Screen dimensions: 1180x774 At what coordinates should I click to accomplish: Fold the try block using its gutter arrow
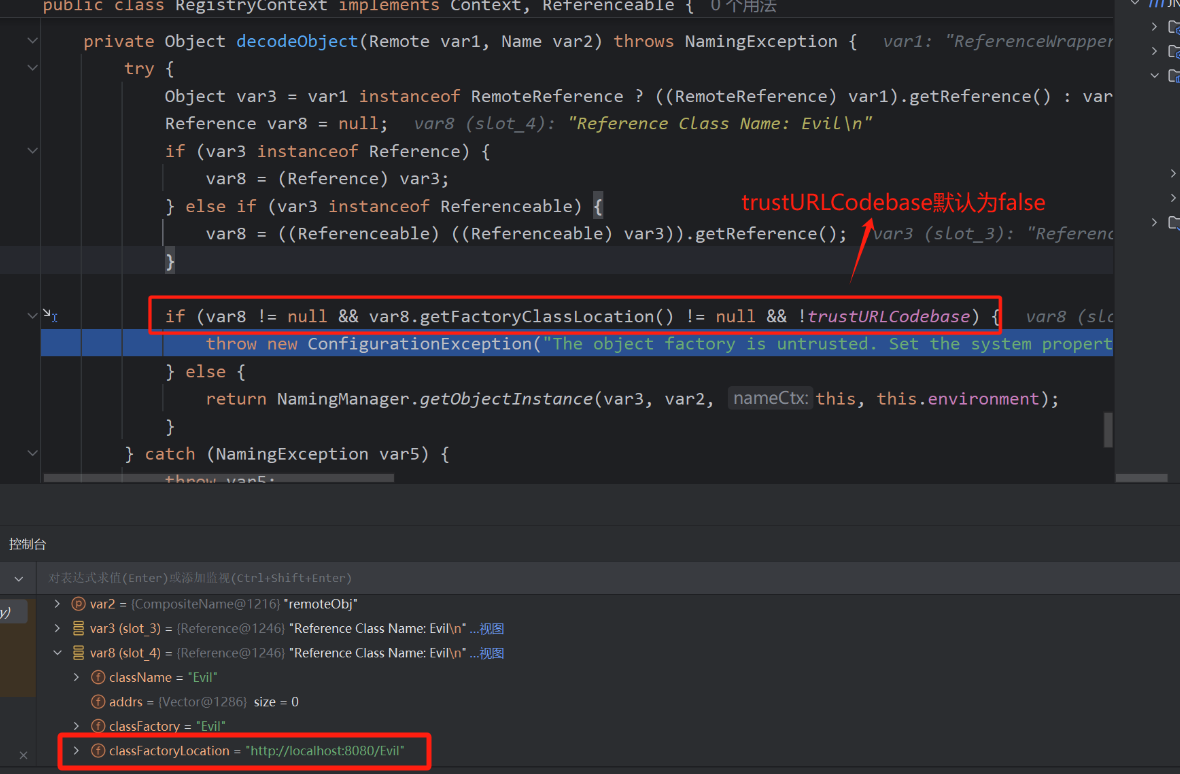tap(32, 68)
